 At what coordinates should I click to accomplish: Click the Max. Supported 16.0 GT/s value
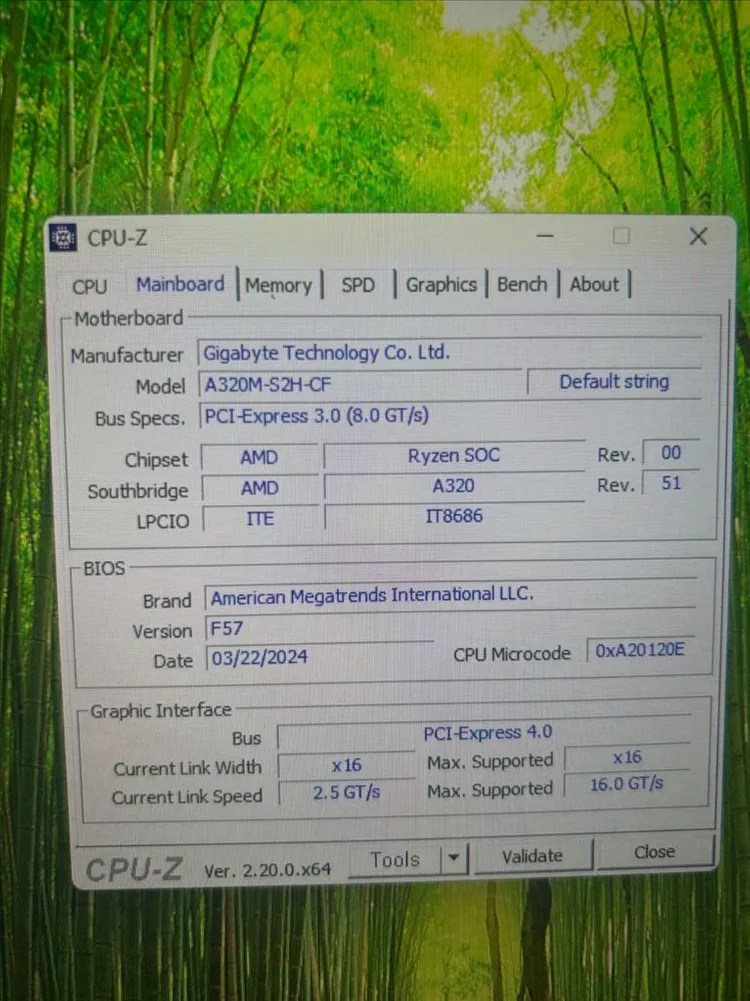(x=627, y=784)
